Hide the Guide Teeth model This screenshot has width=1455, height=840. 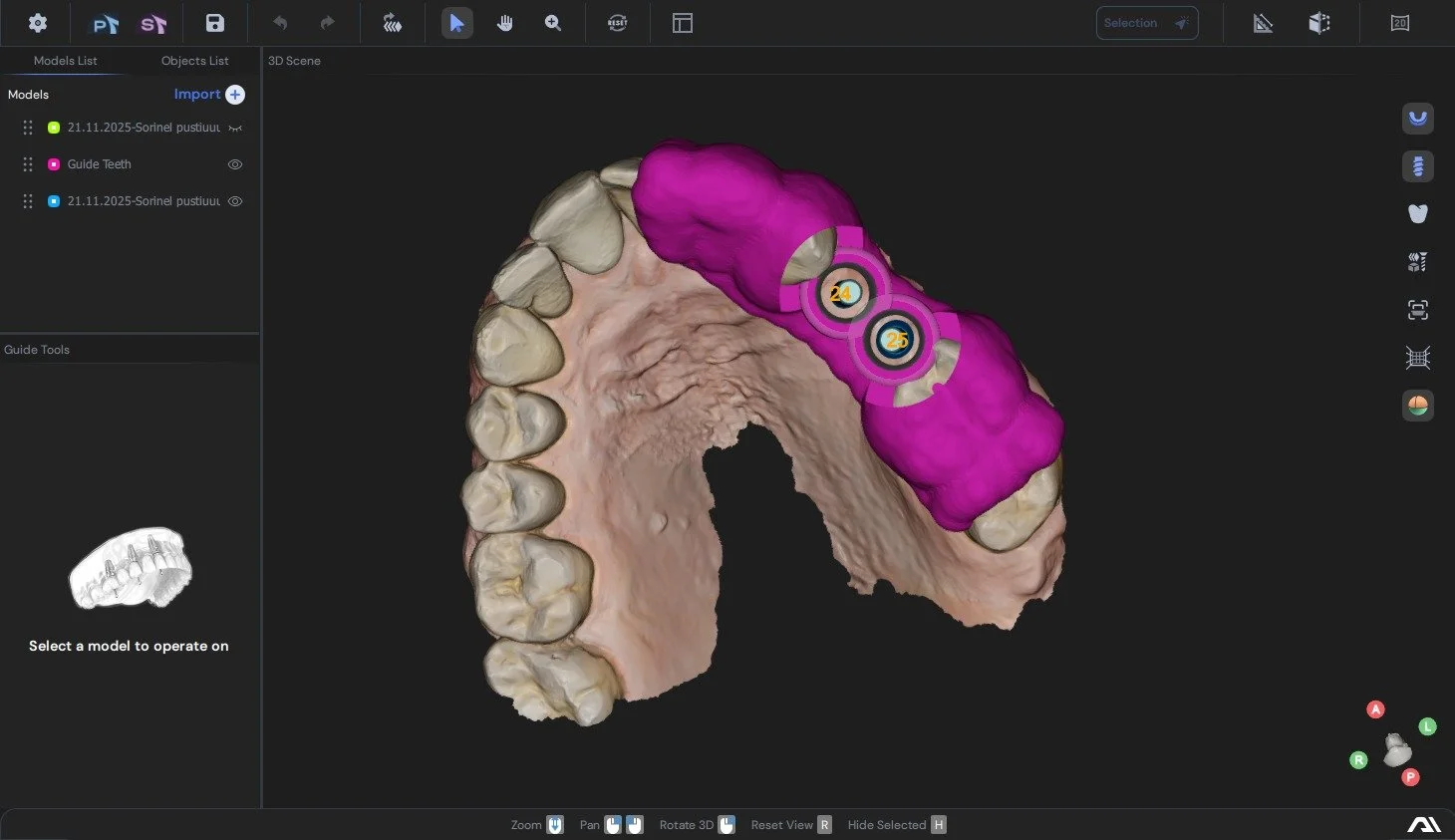pos(235,164)
